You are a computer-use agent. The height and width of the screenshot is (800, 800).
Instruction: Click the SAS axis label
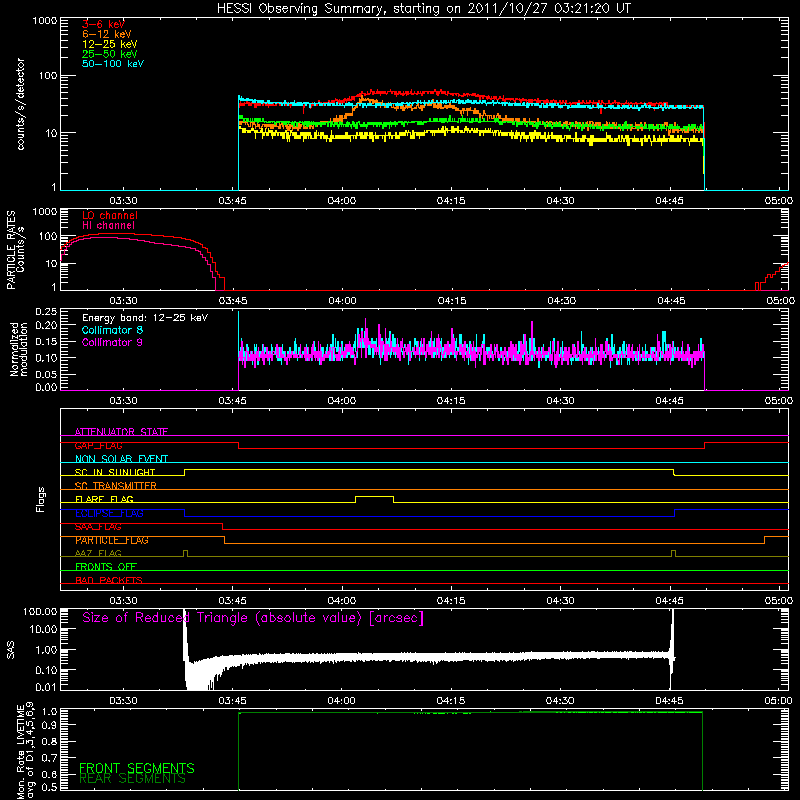11,649
